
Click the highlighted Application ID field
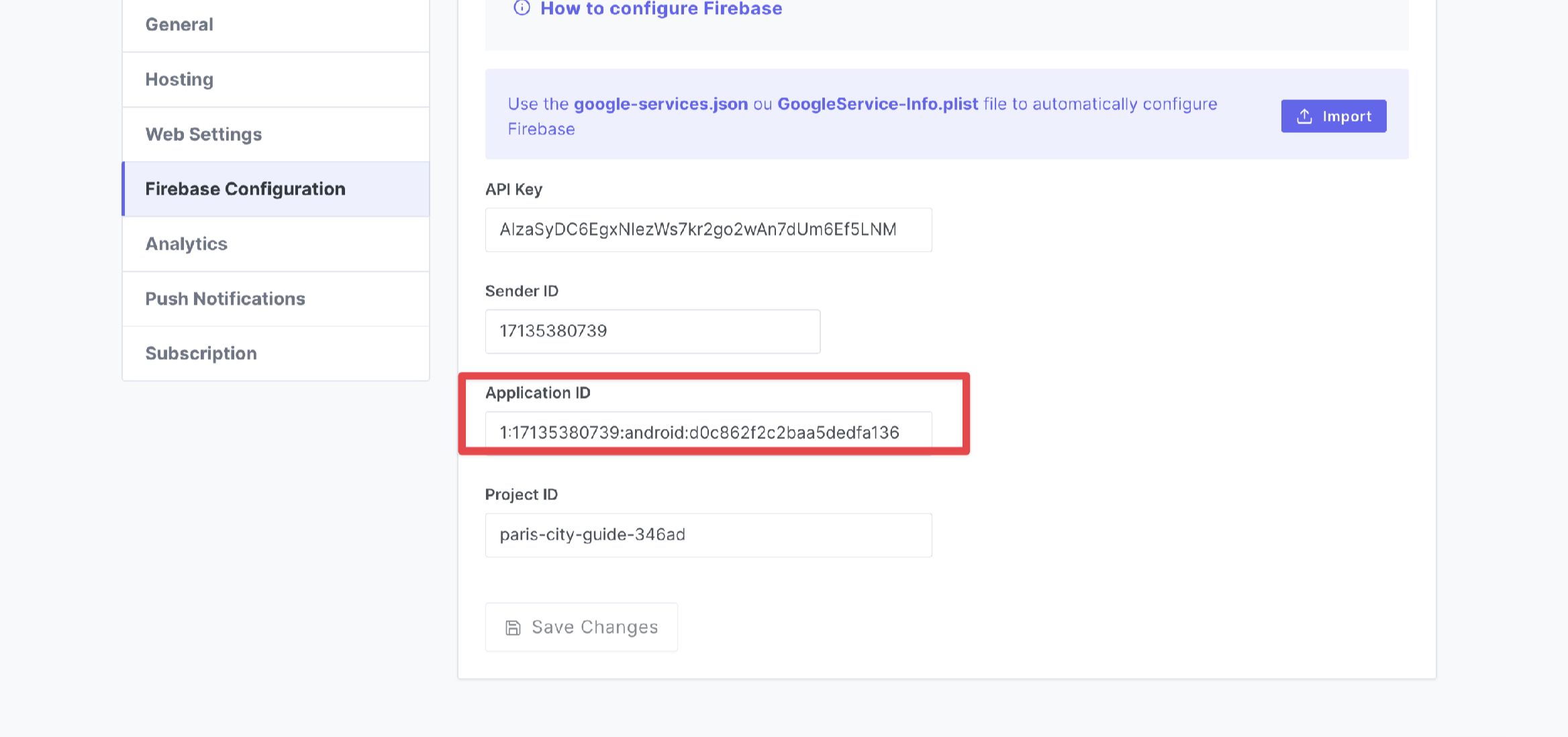(709, 433)
